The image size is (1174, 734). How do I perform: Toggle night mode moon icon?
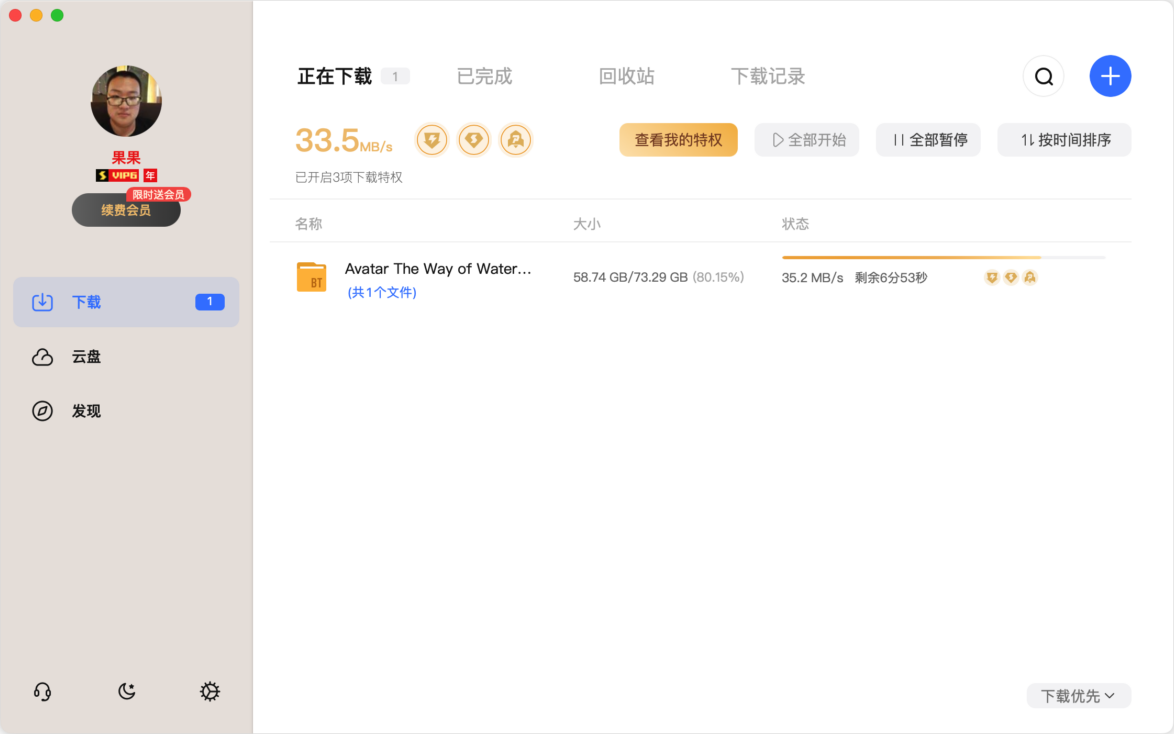(x=127, y=691)
